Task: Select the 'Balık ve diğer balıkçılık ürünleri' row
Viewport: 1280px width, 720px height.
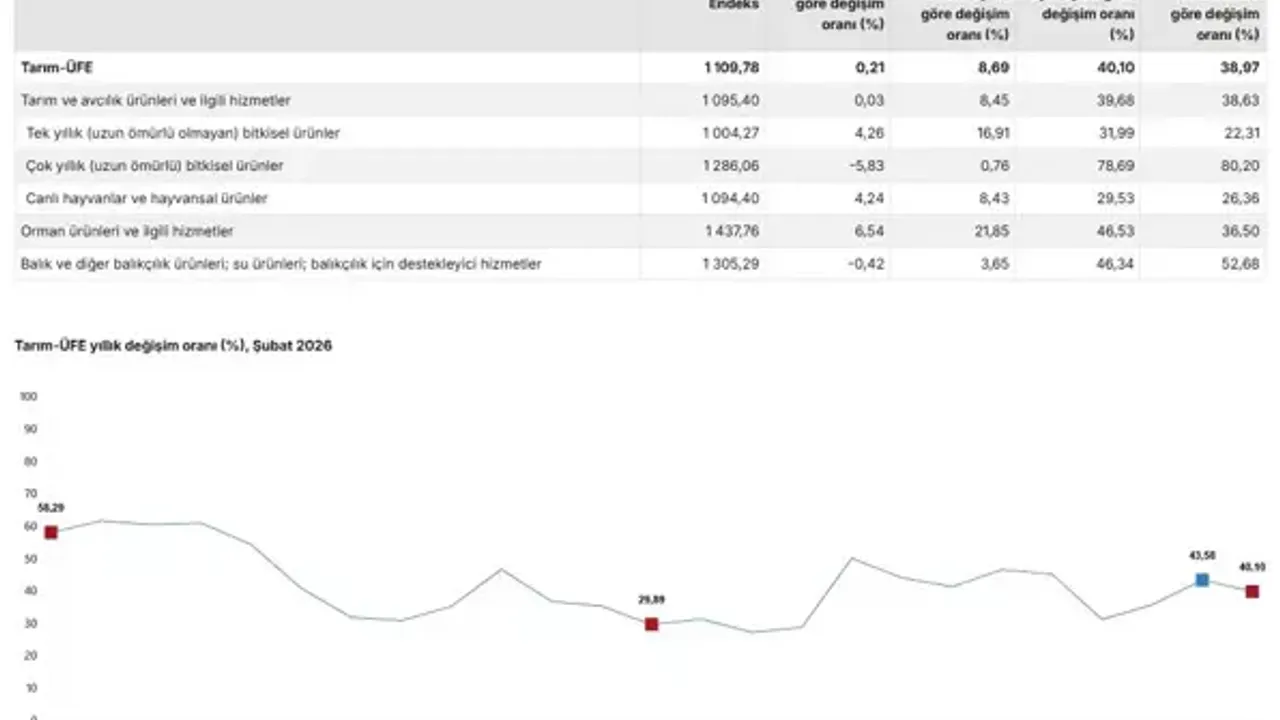Action: coord(281,264)
